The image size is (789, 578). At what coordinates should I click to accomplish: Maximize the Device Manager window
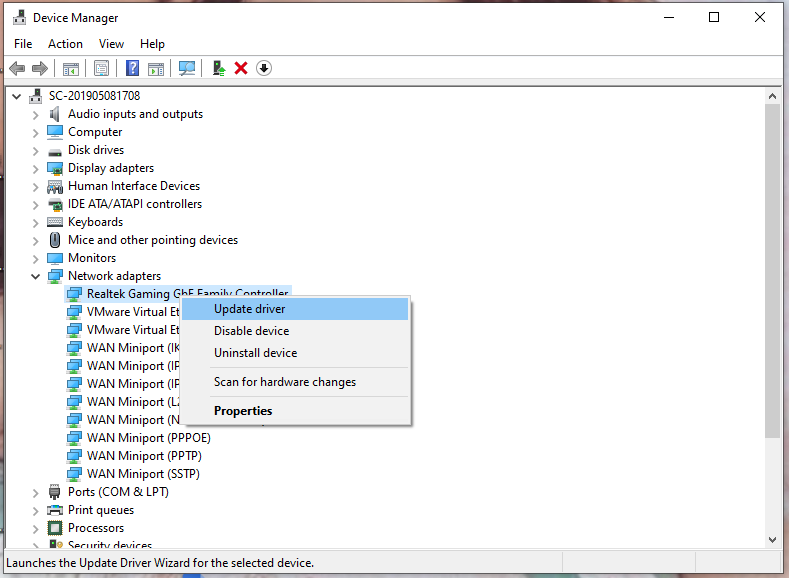pyautogui.click(x=714, y=17)
